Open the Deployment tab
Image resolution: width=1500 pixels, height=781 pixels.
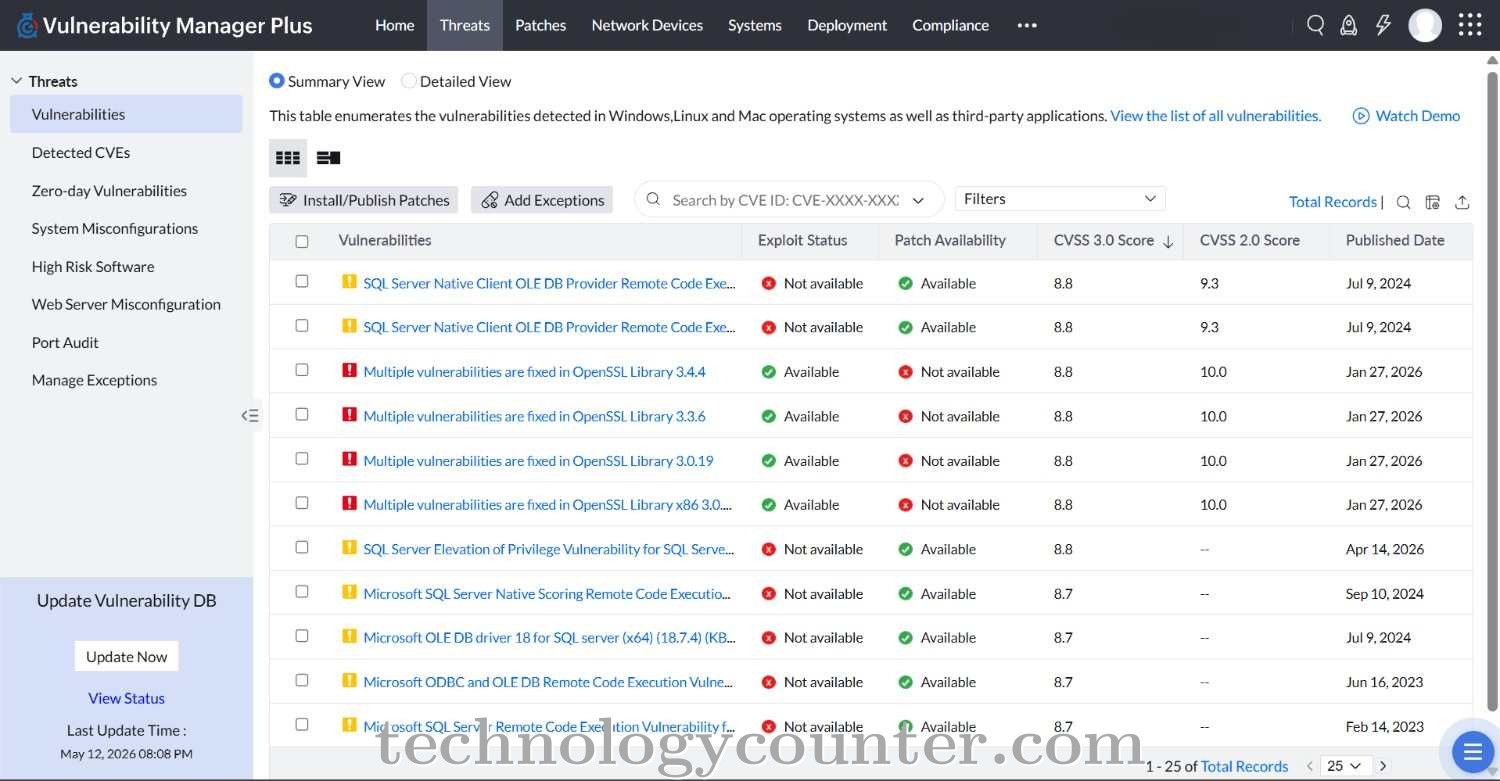point(847,25)
